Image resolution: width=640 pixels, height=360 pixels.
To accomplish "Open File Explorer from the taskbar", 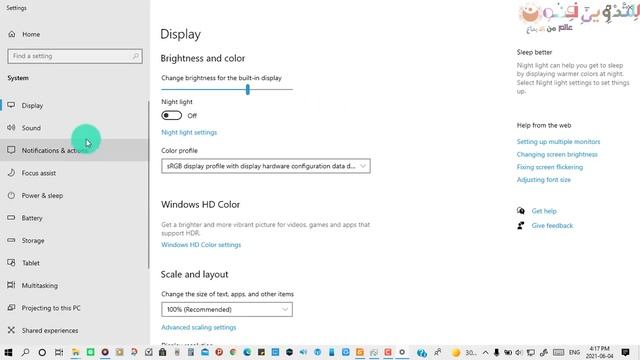I will (x=76, y=352).
